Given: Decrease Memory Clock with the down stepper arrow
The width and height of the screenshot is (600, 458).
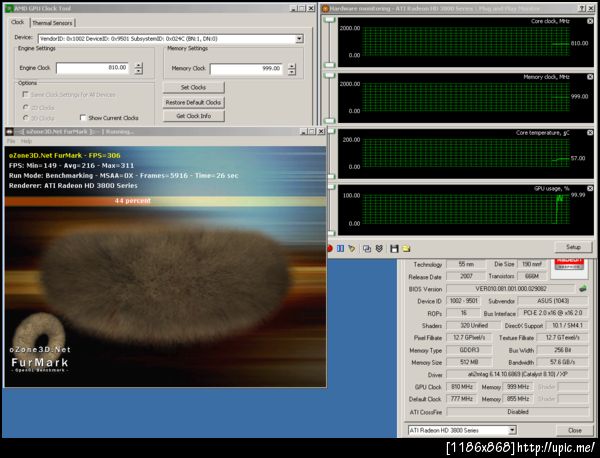Looking at the screenshot, I should 292,72.
